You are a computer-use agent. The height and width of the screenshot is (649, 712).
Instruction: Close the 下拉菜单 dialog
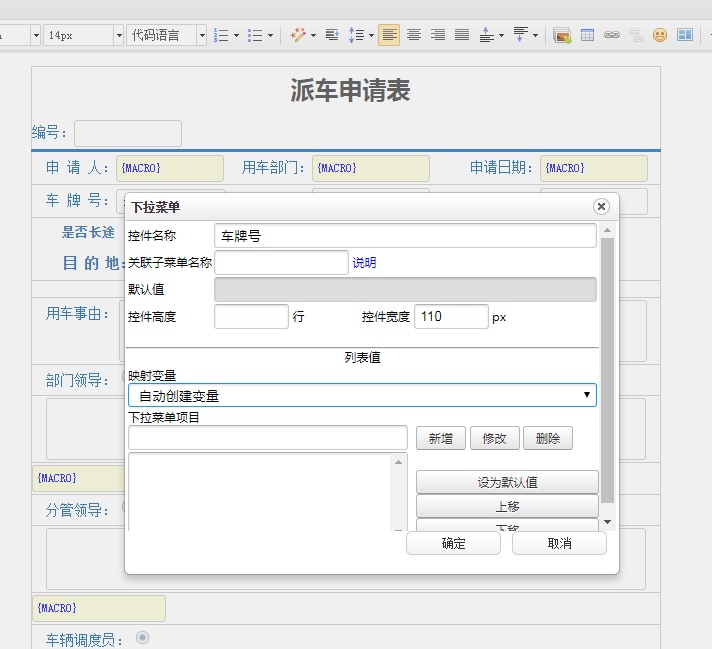pos(601,206)
